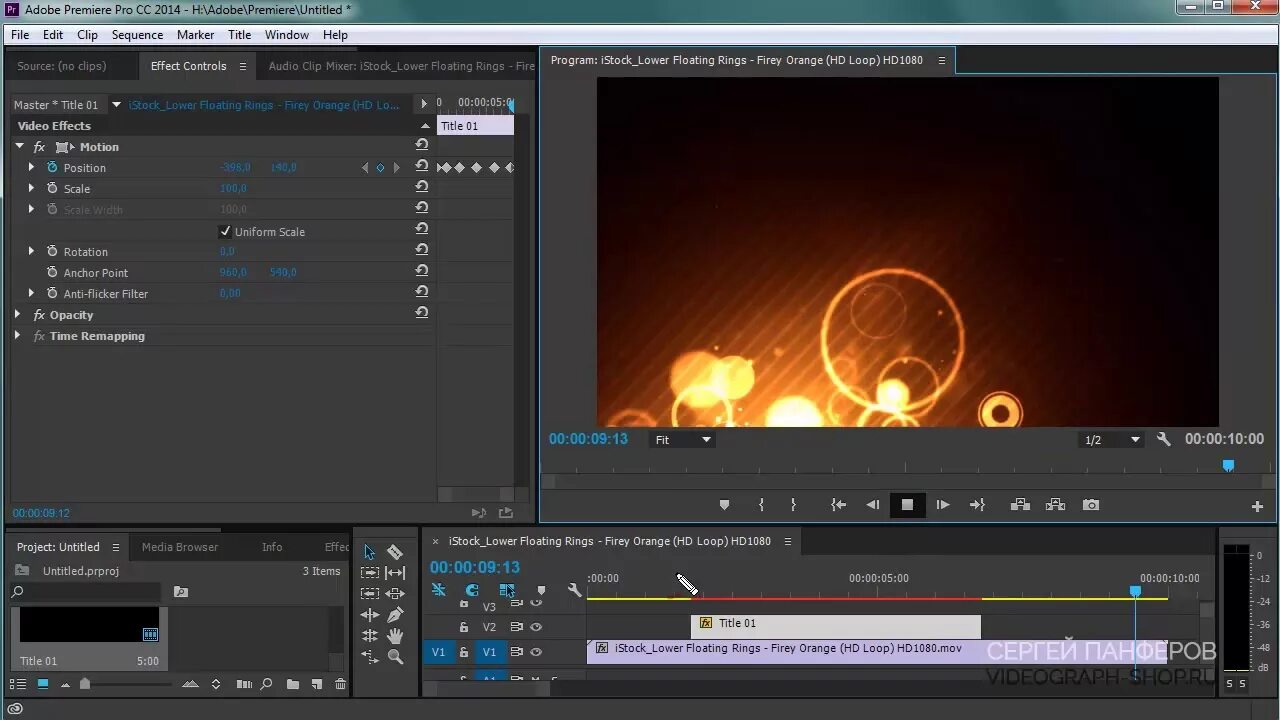1280x720 pixels.
Task: Toggle the lock on track V1
Action: tap(464, 652)
